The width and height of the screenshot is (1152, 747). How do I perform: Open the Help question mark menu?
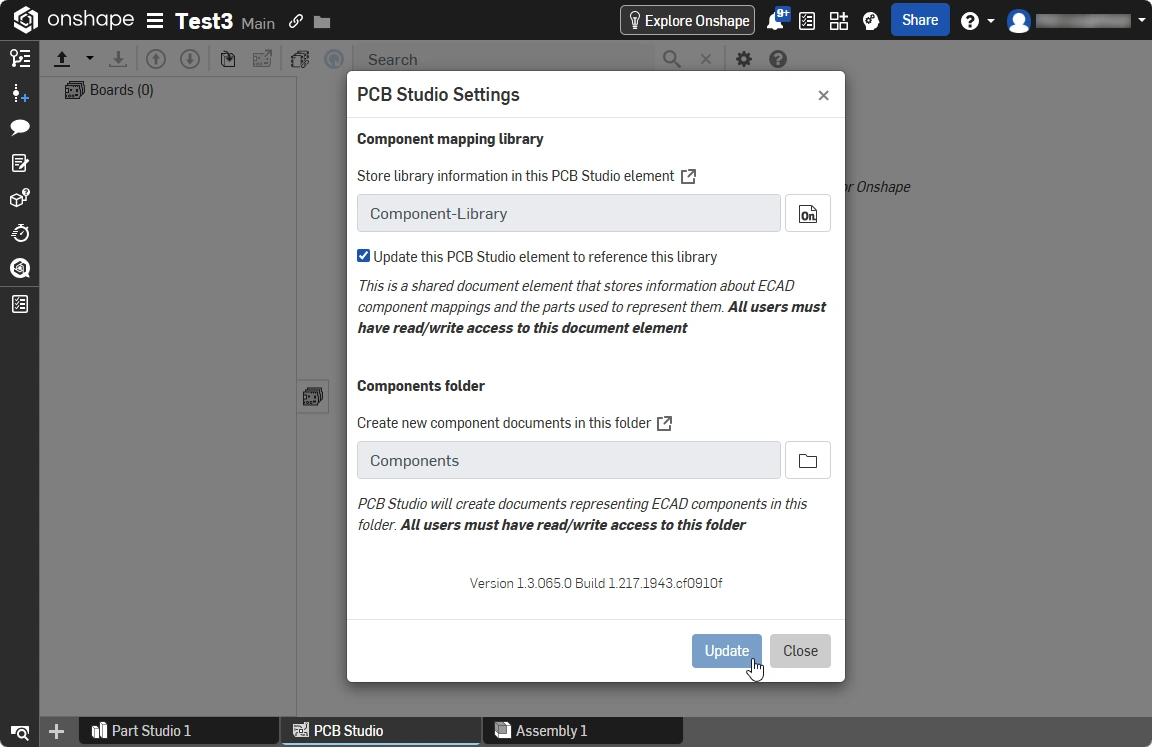point(970,21)
